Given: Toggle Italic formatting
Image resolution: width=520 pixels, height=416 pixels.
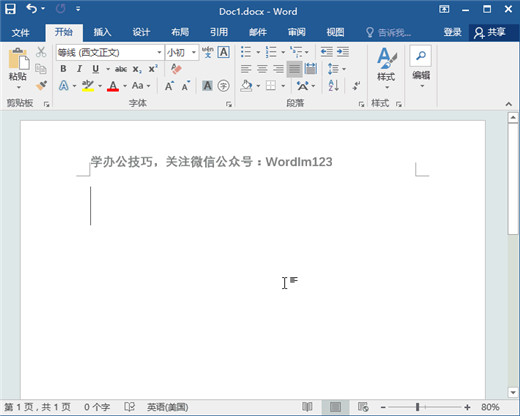Looking at the screenshot, I should pos(79,69).
